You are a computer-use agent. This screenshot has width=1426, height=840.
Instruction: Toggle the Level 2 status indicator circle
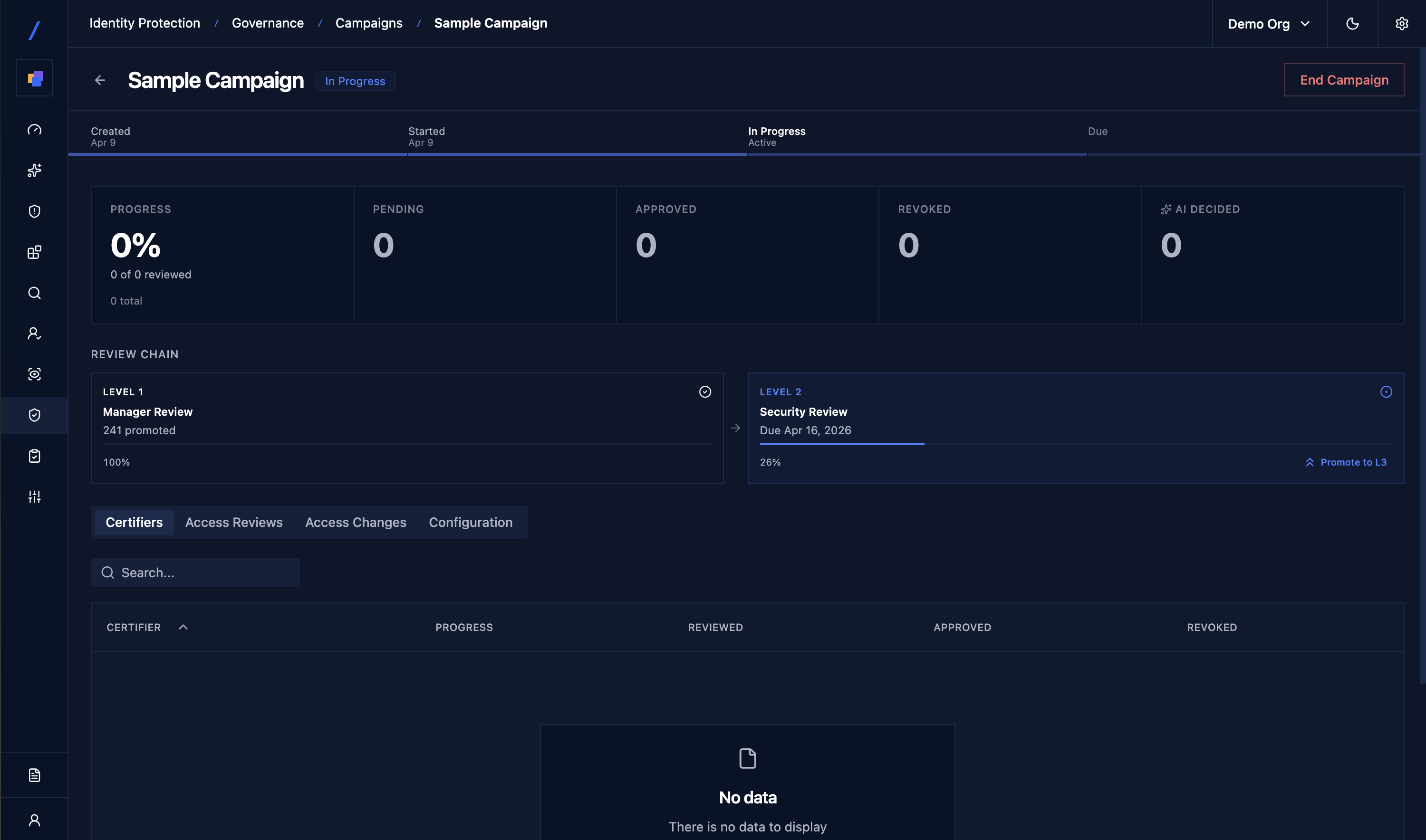click(1387, 391)
